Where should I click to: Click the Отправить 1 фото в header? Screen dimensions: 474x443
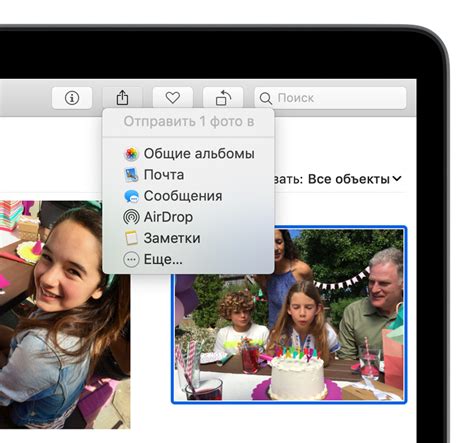point(189,122)
